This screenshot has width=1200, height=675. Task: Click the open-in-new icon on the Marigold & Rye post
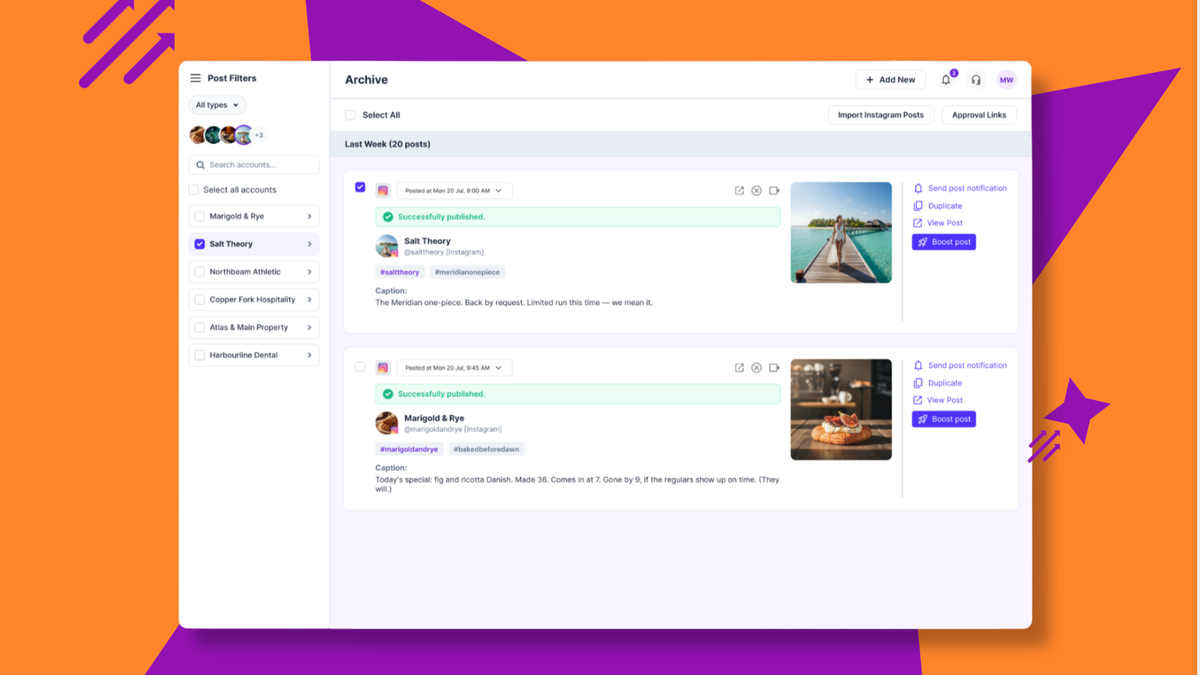point(739,367)
